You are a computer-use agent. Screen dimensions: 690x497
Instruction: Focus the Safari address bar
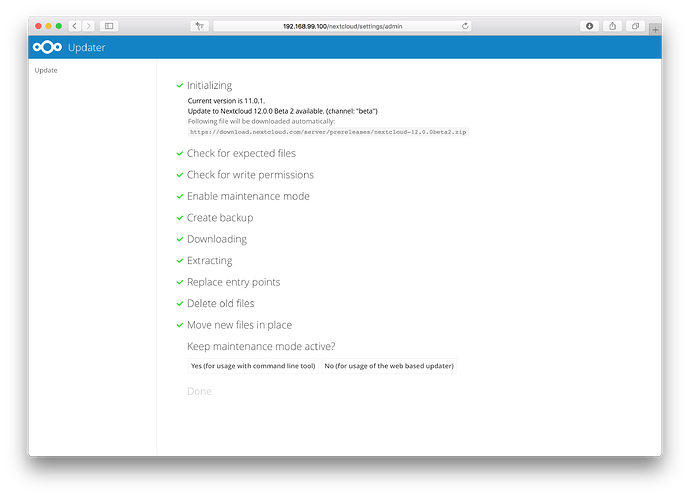342,26
